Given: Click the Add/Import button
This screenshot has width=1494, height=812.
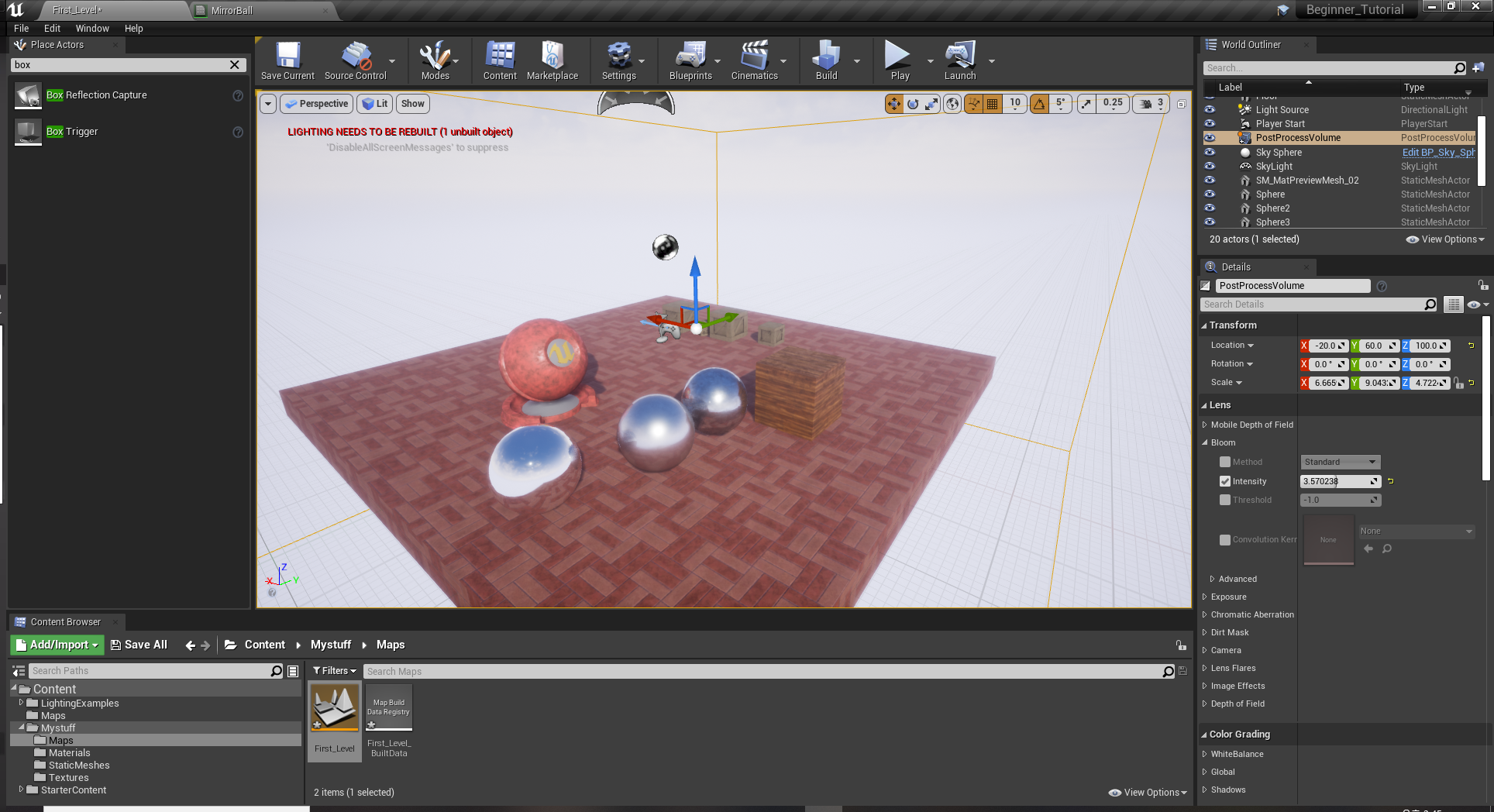Looking at the screenshot, I should tap(57, 645).
